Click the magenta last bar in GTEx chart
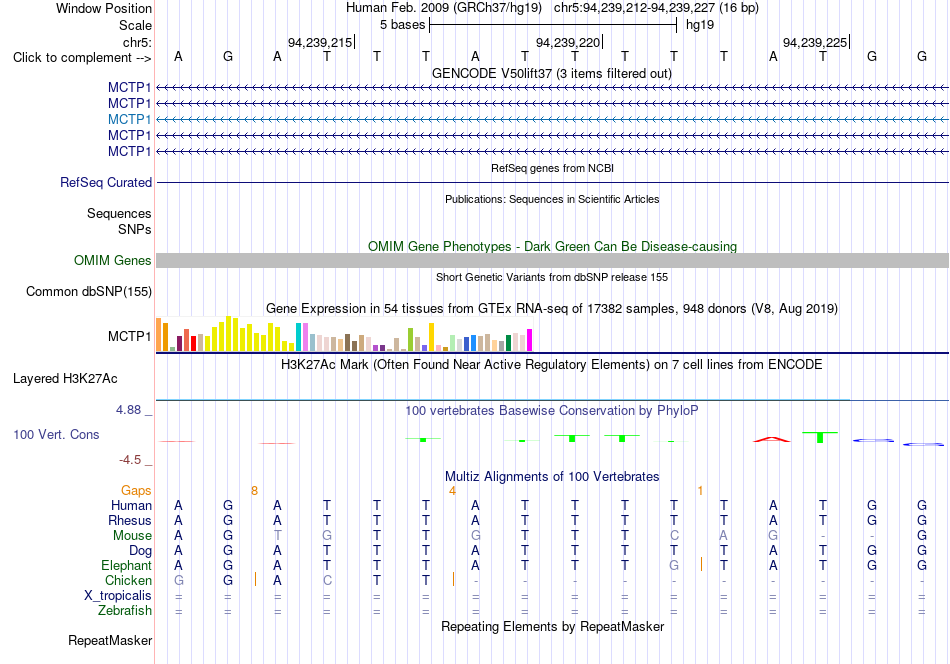 click(x=529, y=340)
